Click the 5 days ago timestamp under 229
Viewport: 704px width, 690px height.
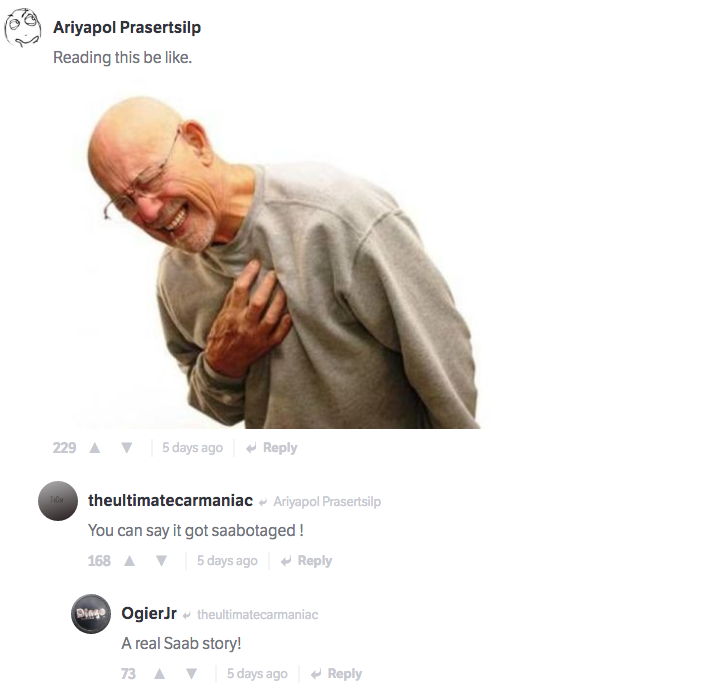(x=193, y=448)
